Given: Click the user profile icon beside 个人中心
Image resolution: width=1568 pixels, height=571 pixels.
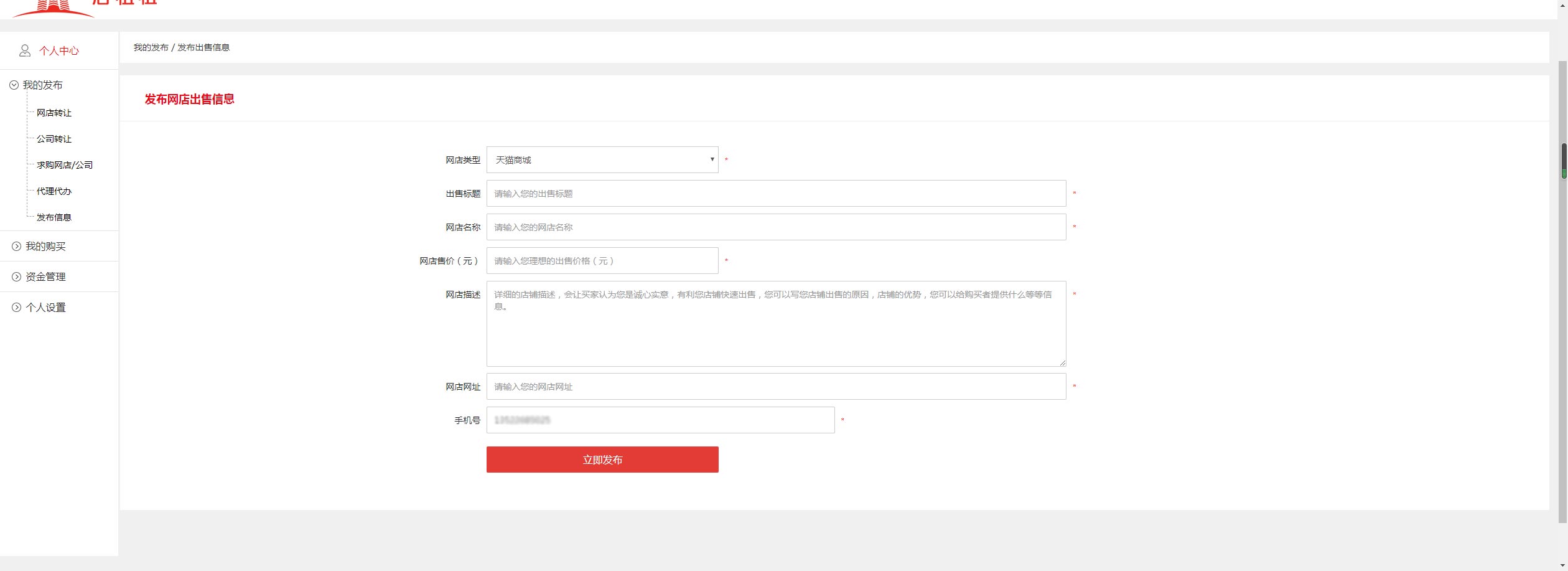Looking at the screenshot, I should click(25, 50).
